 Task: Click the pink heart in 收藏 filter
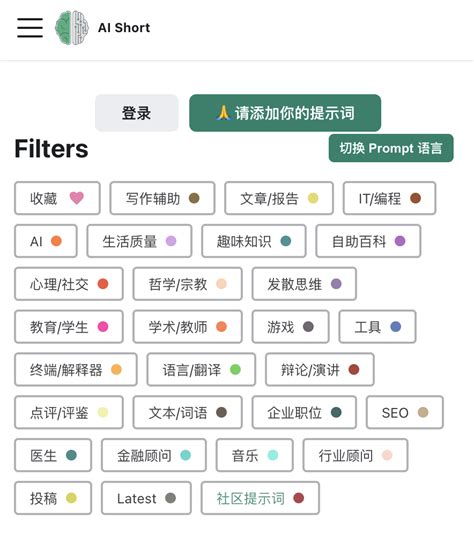pos(77,198)
